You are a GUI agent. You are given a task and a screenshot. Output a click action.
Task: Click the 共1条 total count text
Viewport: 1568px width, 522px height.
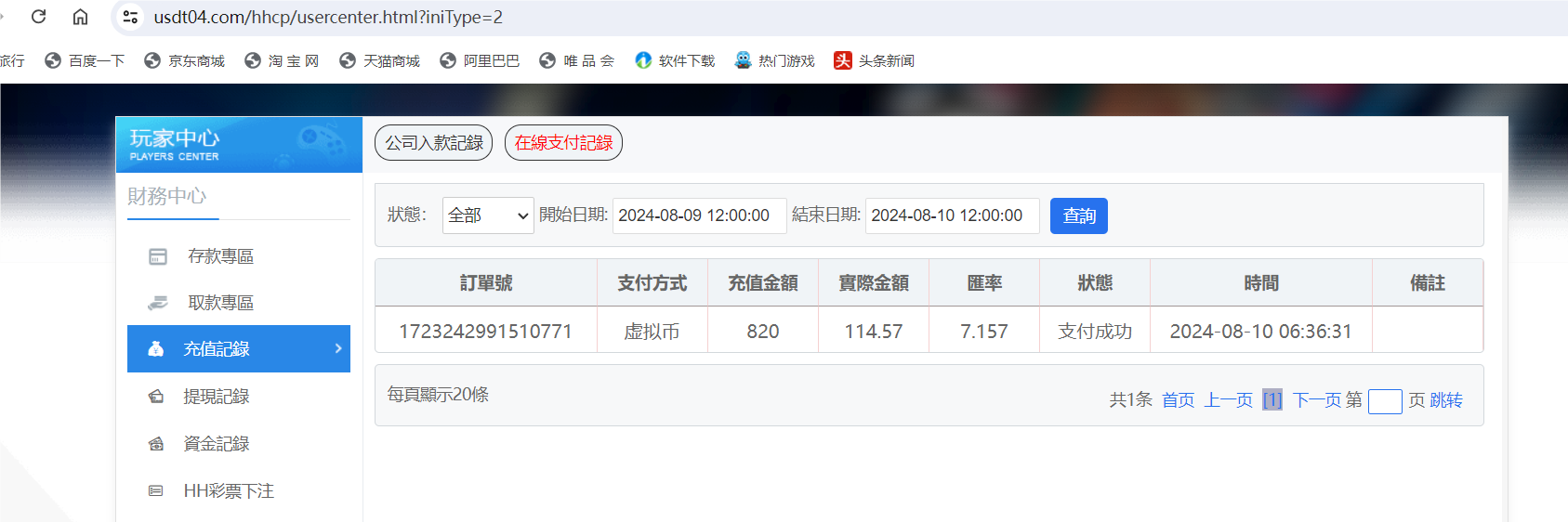pyautogui.click(x=1130, y=400)
